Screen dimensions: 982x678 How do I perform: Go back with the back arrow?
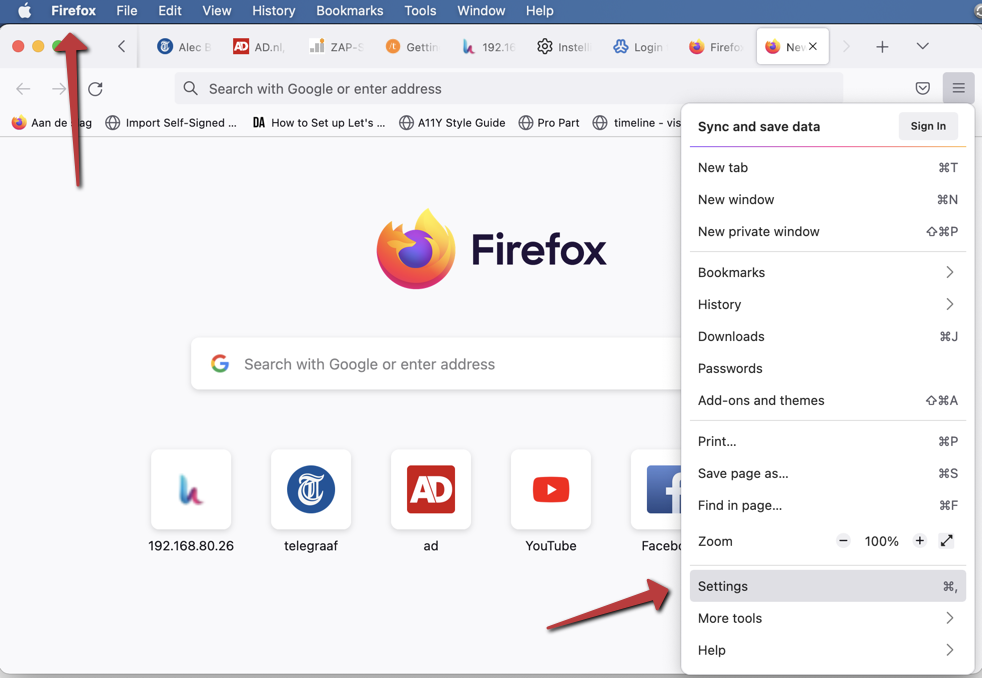click(23, 89)
